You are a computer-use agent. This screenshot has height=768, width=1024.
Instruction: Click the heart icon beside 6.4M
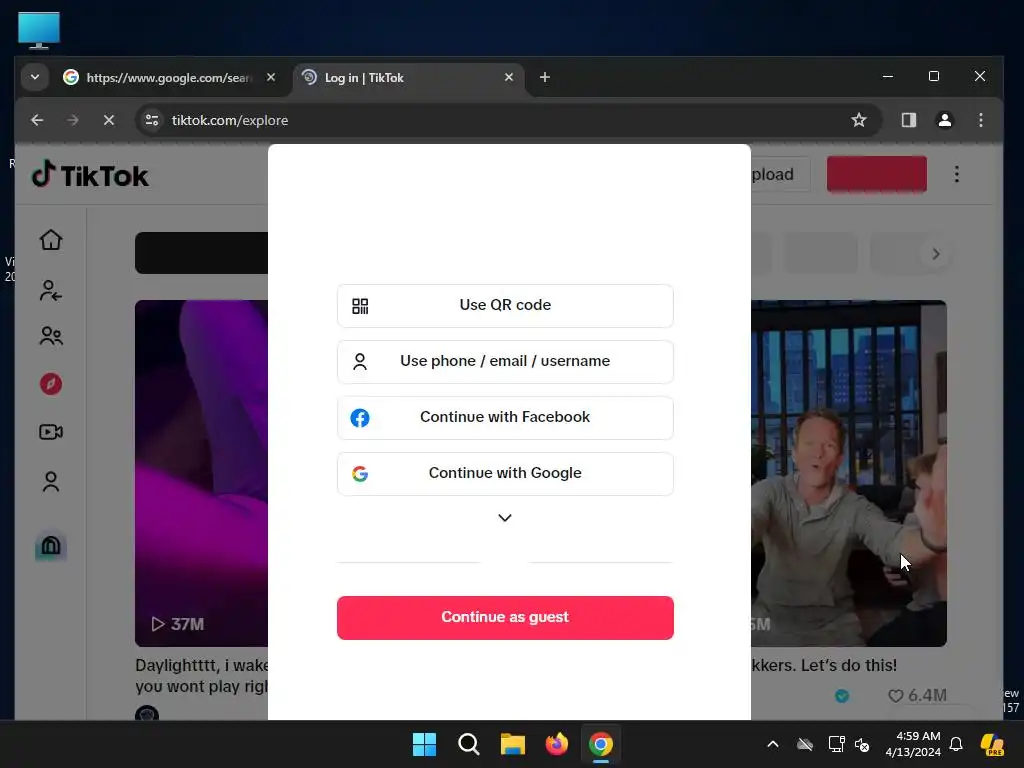point(895,696)
